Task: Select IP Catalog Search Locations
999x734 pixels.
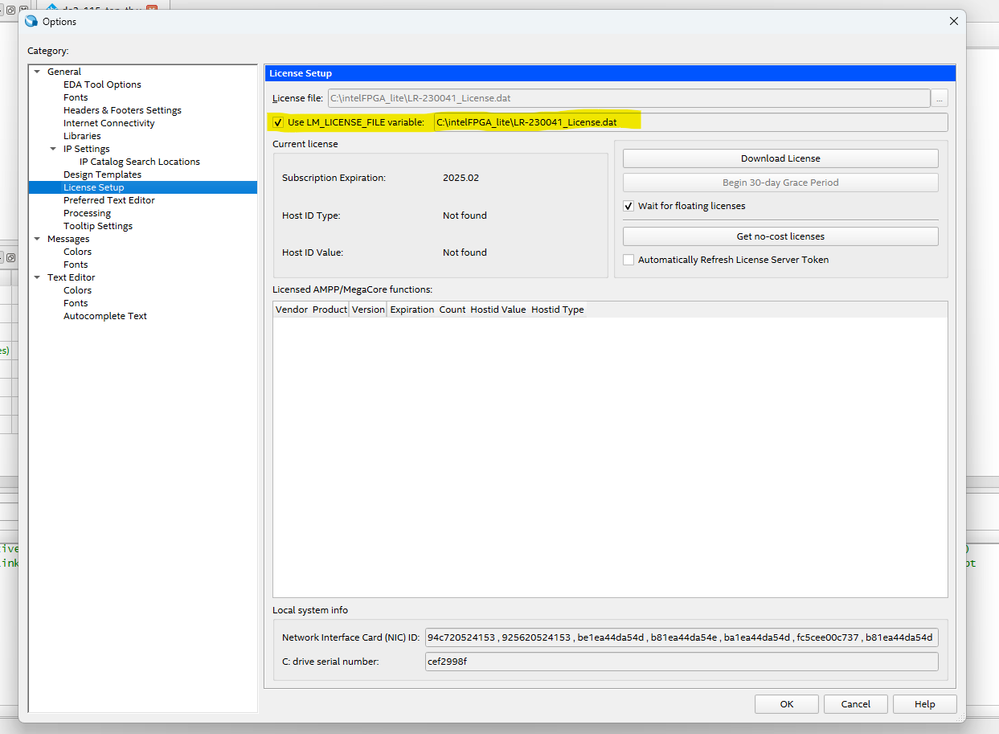Action: point(139,162)
